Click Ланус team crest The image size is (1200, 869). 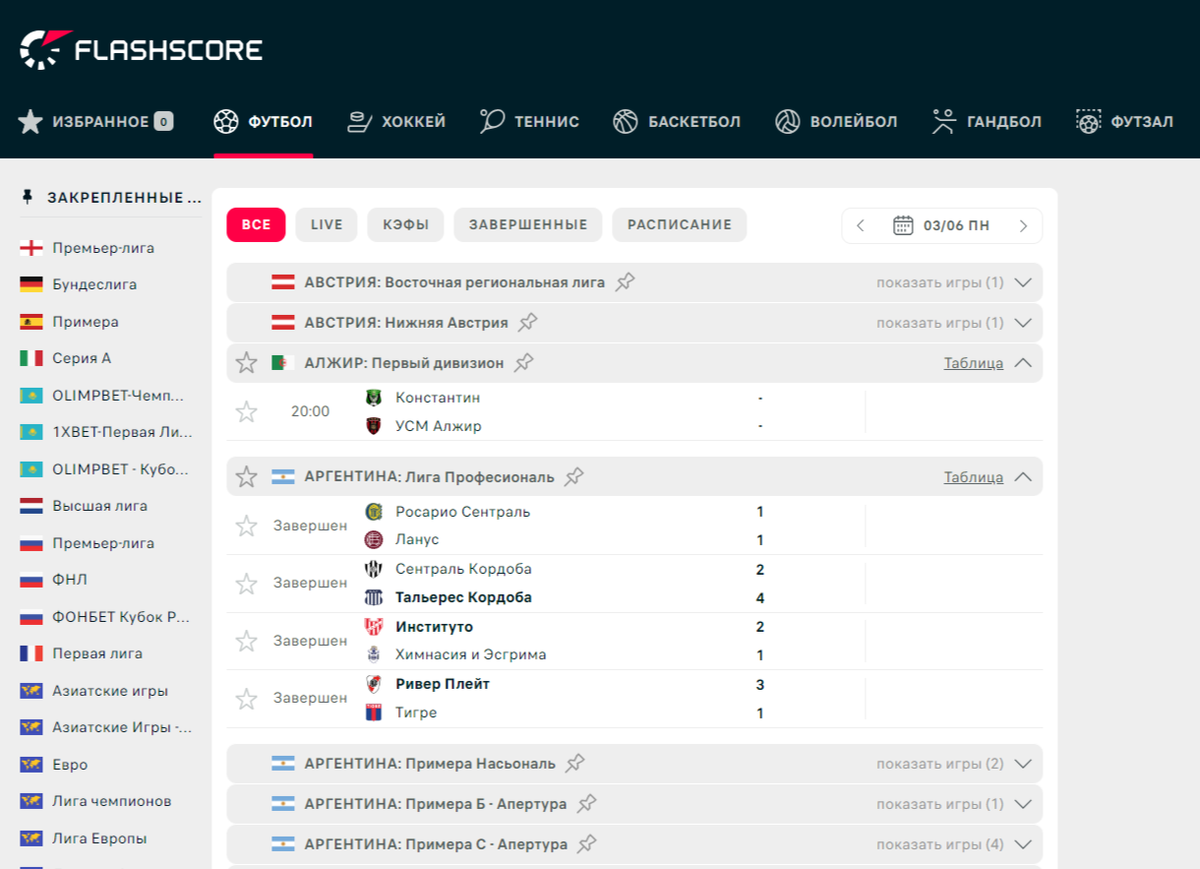click(374, 540)
